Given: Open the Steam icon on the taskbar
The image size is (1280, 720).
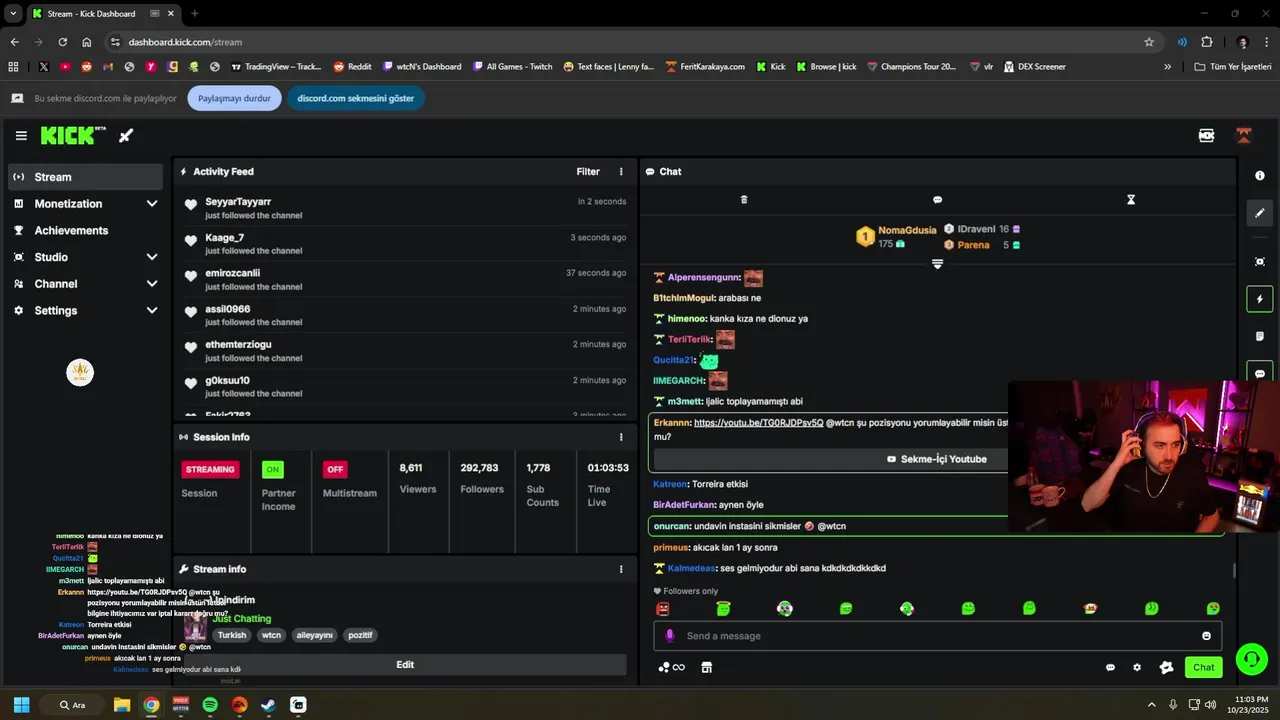Looking at the screenshot, I should point(268,705).
